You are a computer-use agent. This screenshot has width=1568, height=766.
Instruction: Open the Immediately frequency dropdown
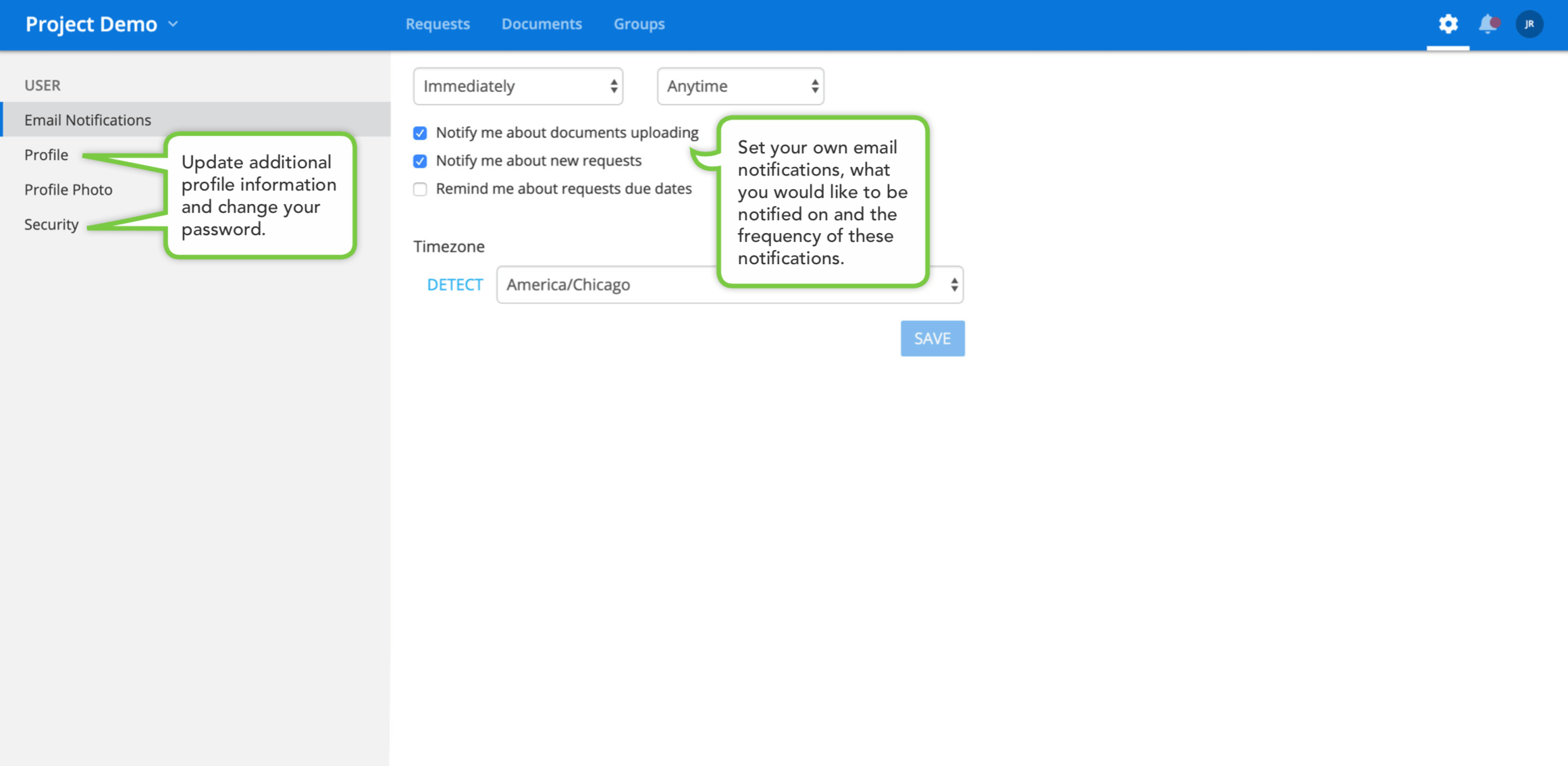518,86
